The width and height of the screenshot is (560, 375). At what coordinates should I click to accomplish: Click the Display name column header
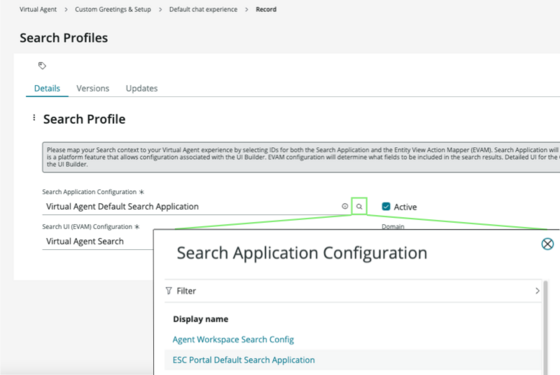tap(200, 319)
